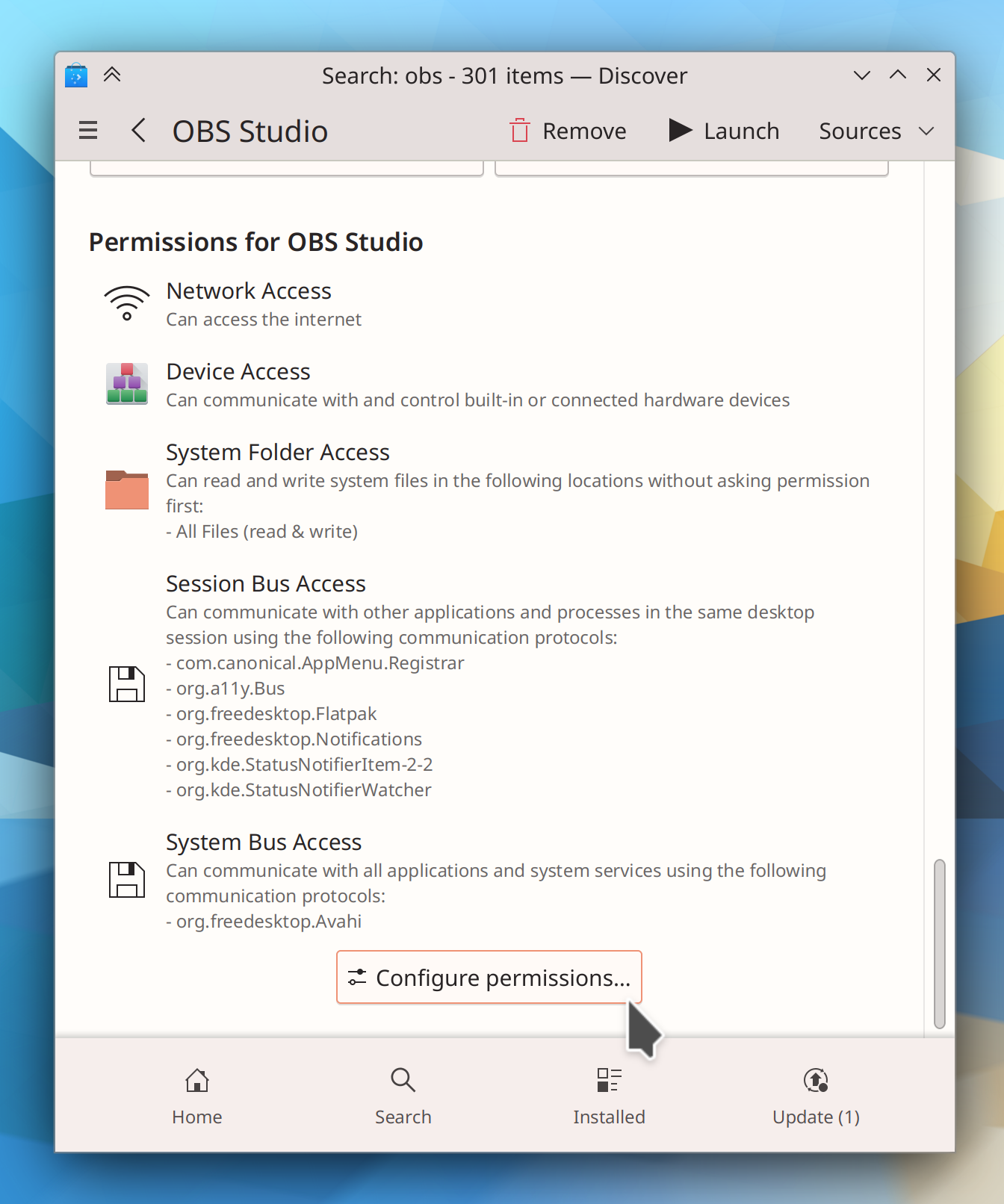Click the System Bus Access floppy icon

[127, 880]
